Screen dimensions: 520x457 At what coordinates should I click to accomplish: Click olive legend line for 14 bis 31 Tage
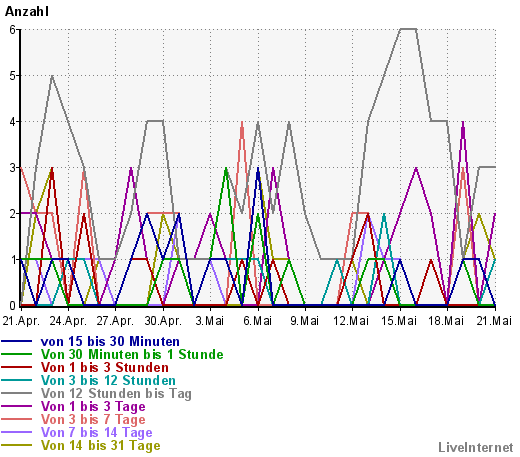[x=17, y=445]
